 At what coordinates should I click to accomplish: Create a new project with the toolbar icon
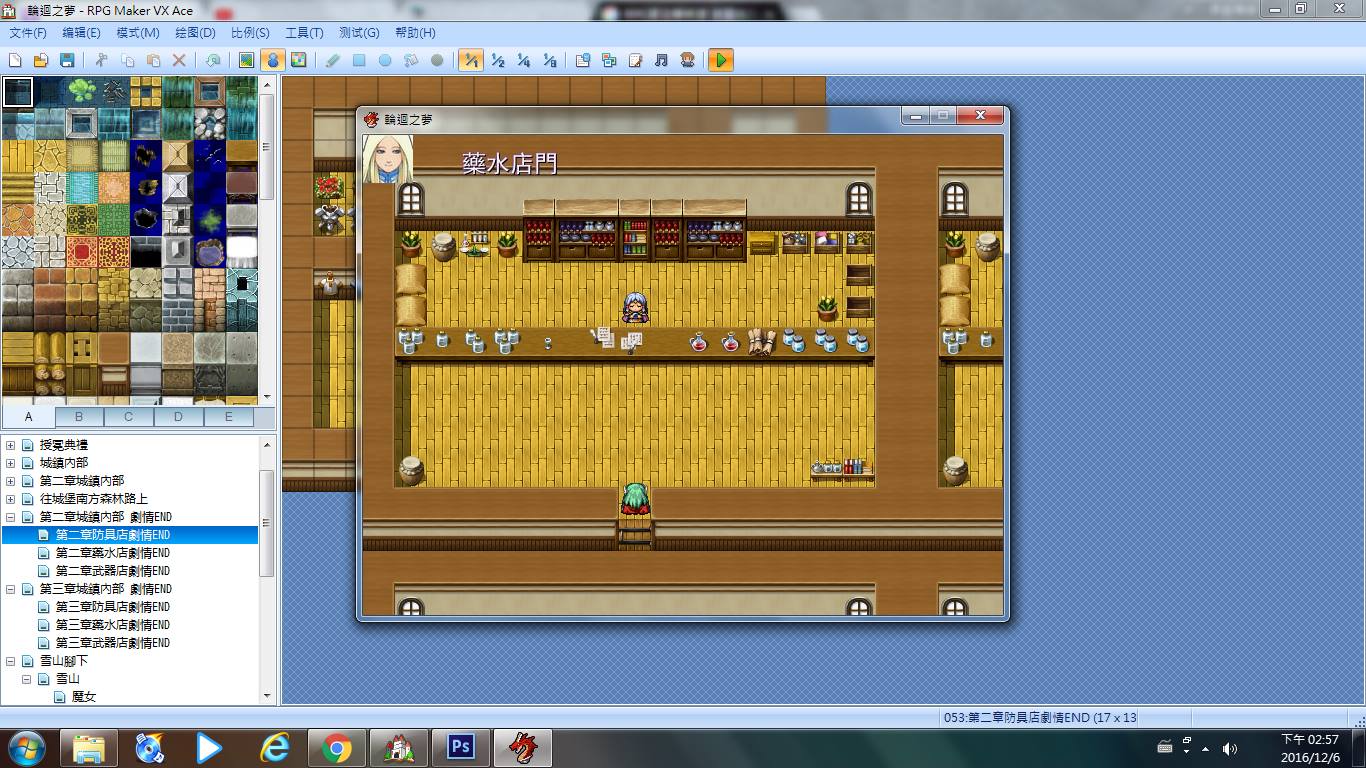15,61
